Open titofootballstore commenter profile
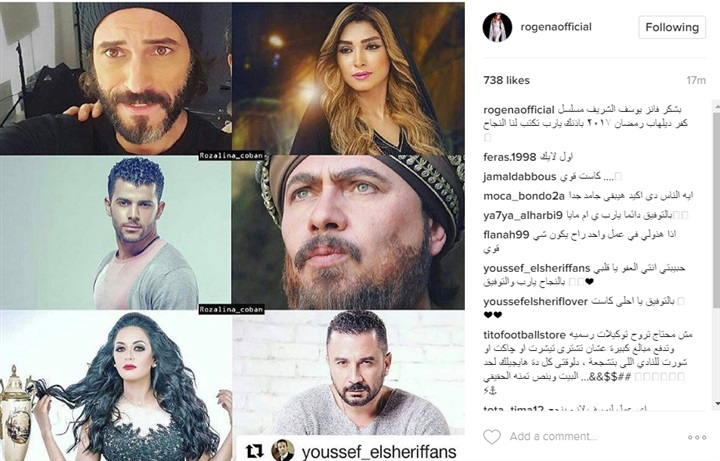 click(x=525, y=335)
